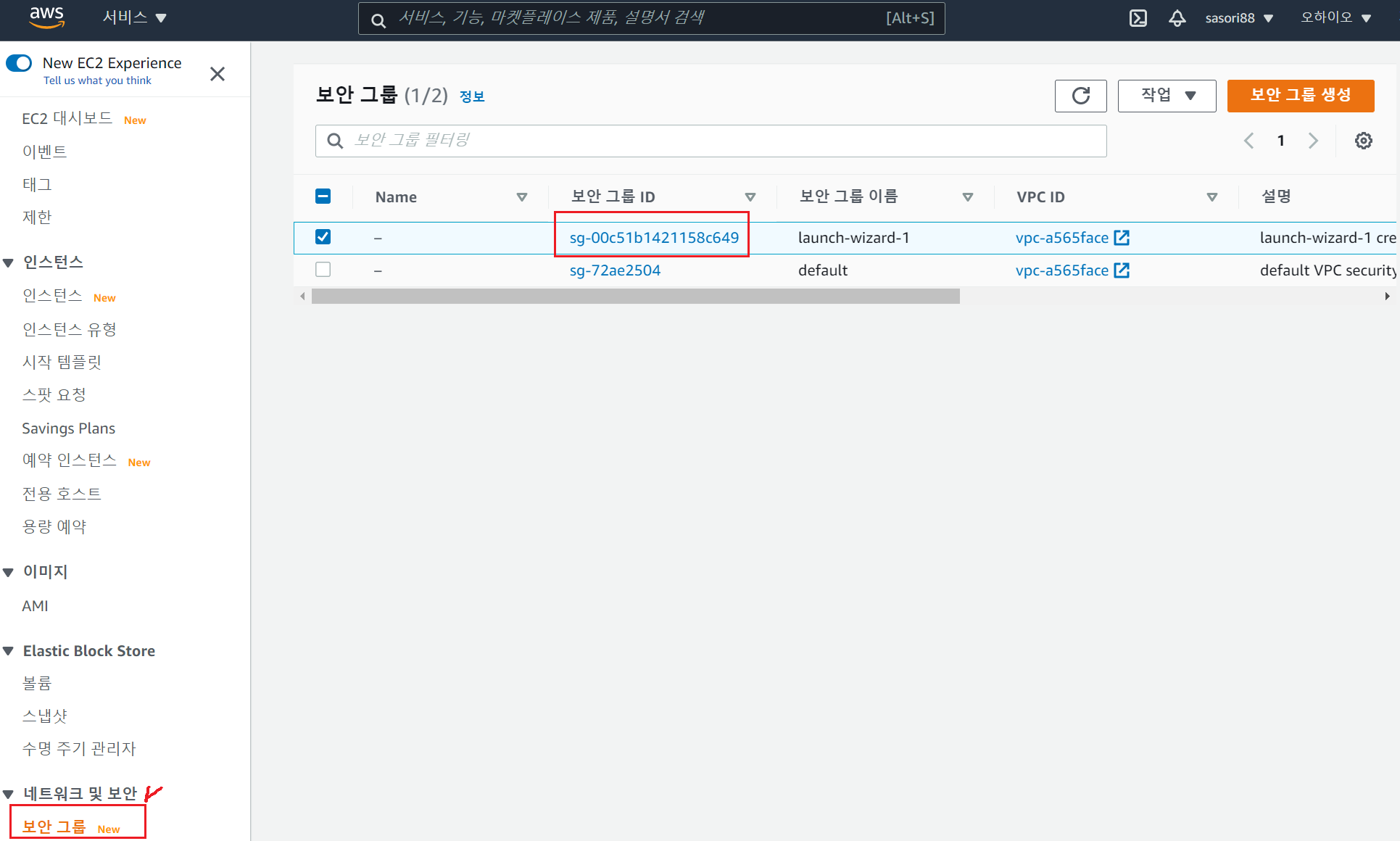
Task: Open table preferences gear icon
Action: [x=1363, y=141]
